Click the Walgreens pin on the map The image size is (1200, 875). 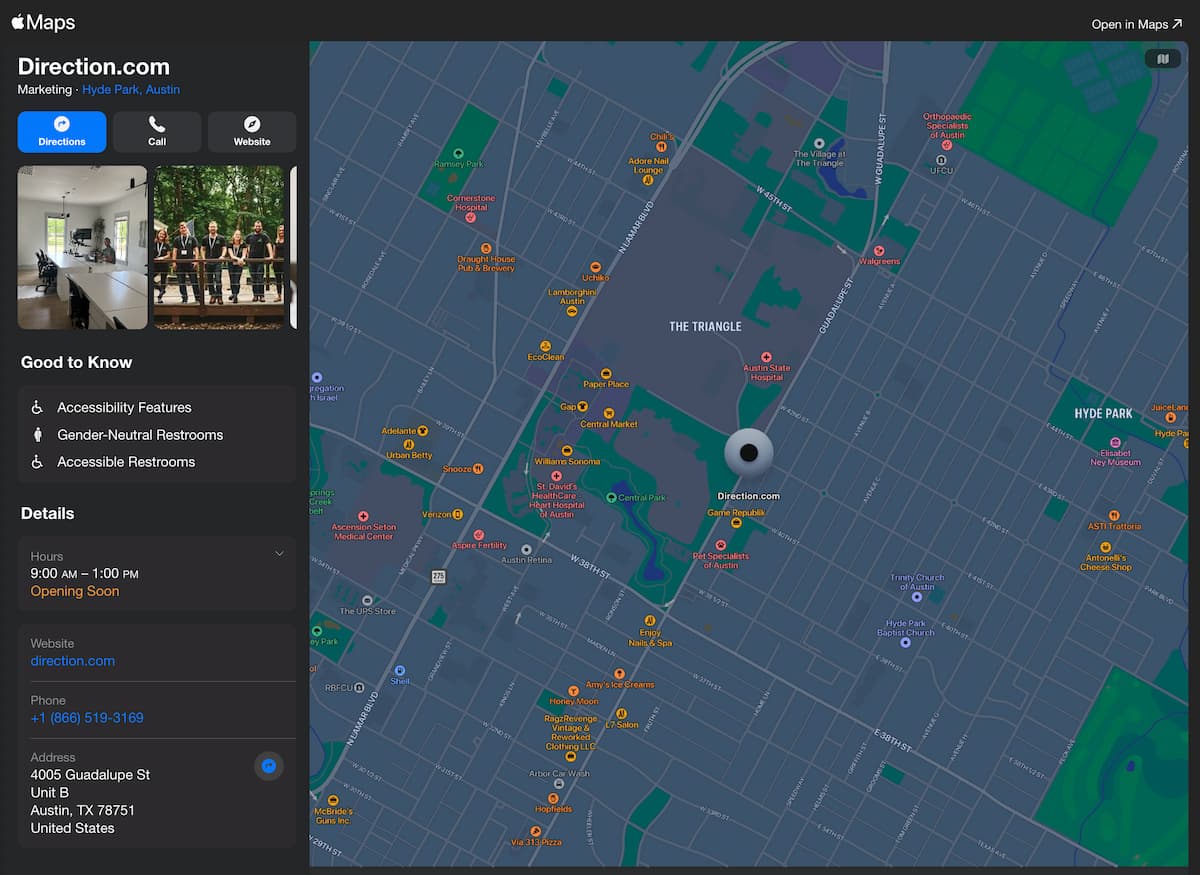point(880,251)
